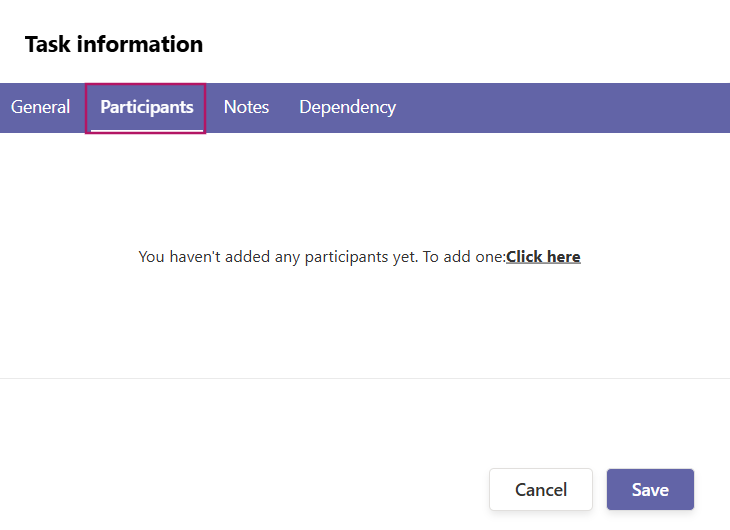Select the Participants tab
The width and height of the screenshot is (730, 530).
click(146, 107)
